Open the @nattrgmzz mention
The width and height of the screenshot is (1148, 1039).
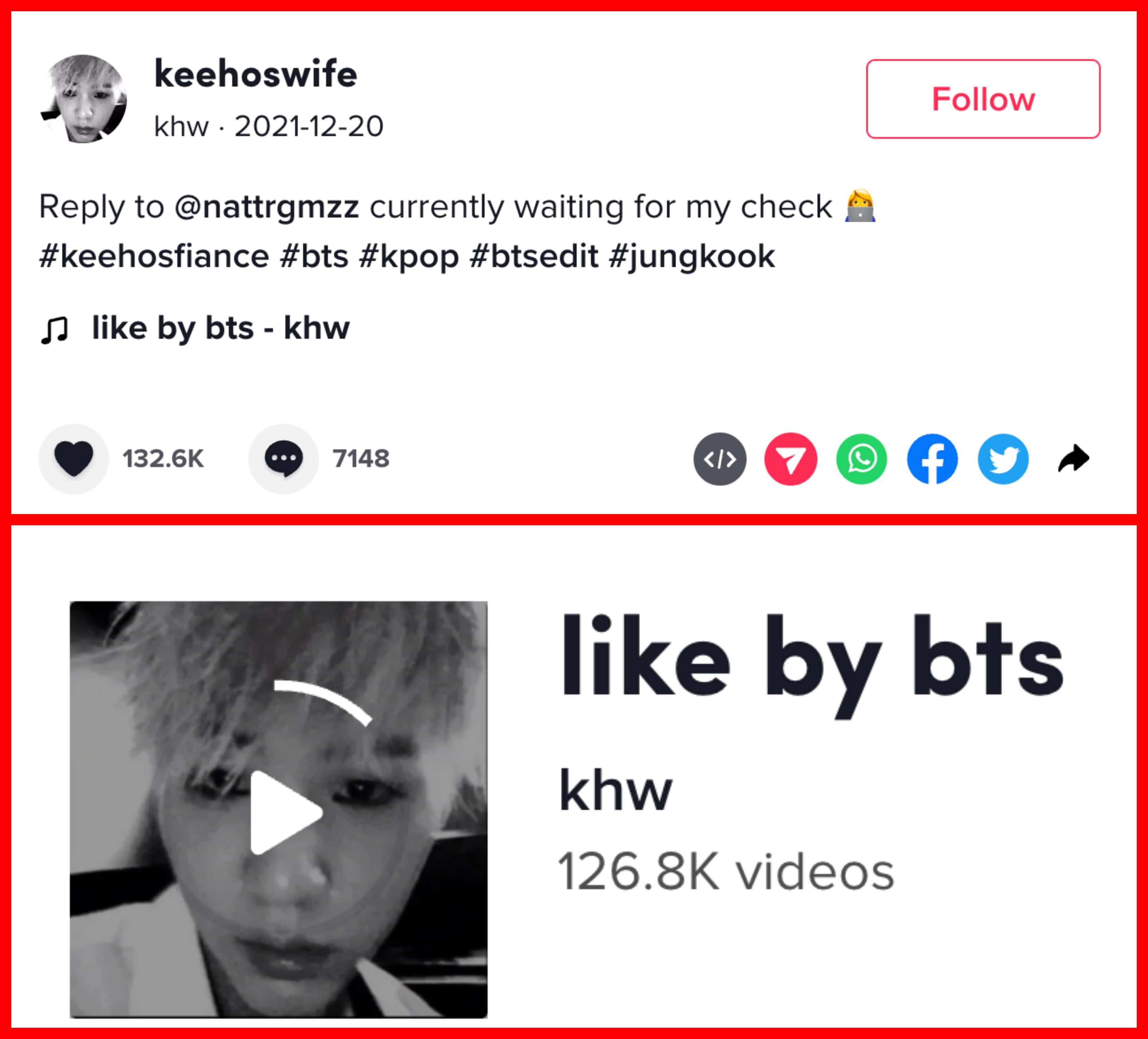[x=267, y=207]
